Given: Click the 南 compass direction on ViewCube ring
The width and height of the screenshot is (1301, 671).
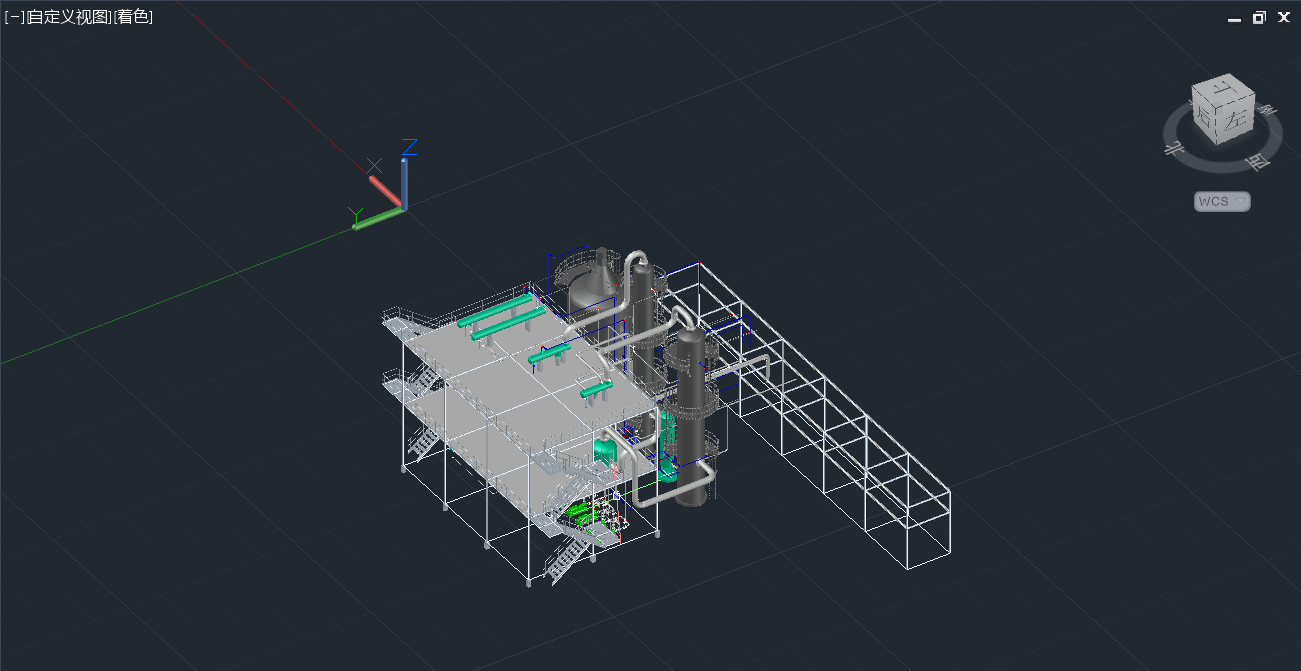Looking at the screenshot, I should click(x=1267, y=110).
